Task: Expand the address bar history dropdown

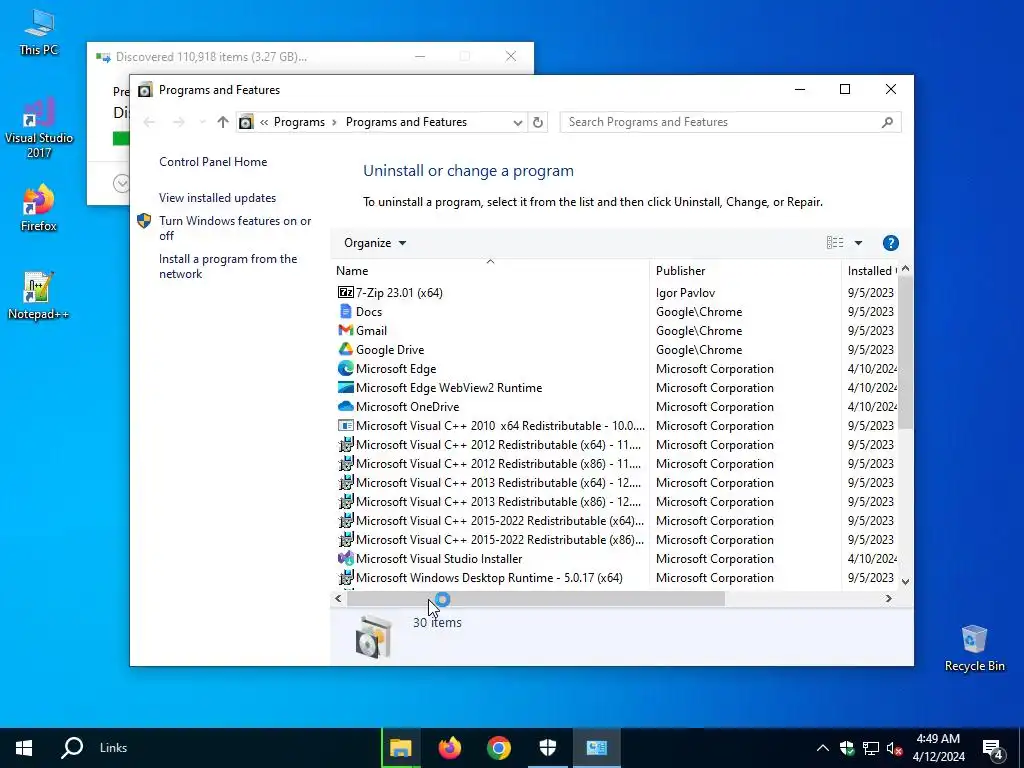Action: (517, 122)
